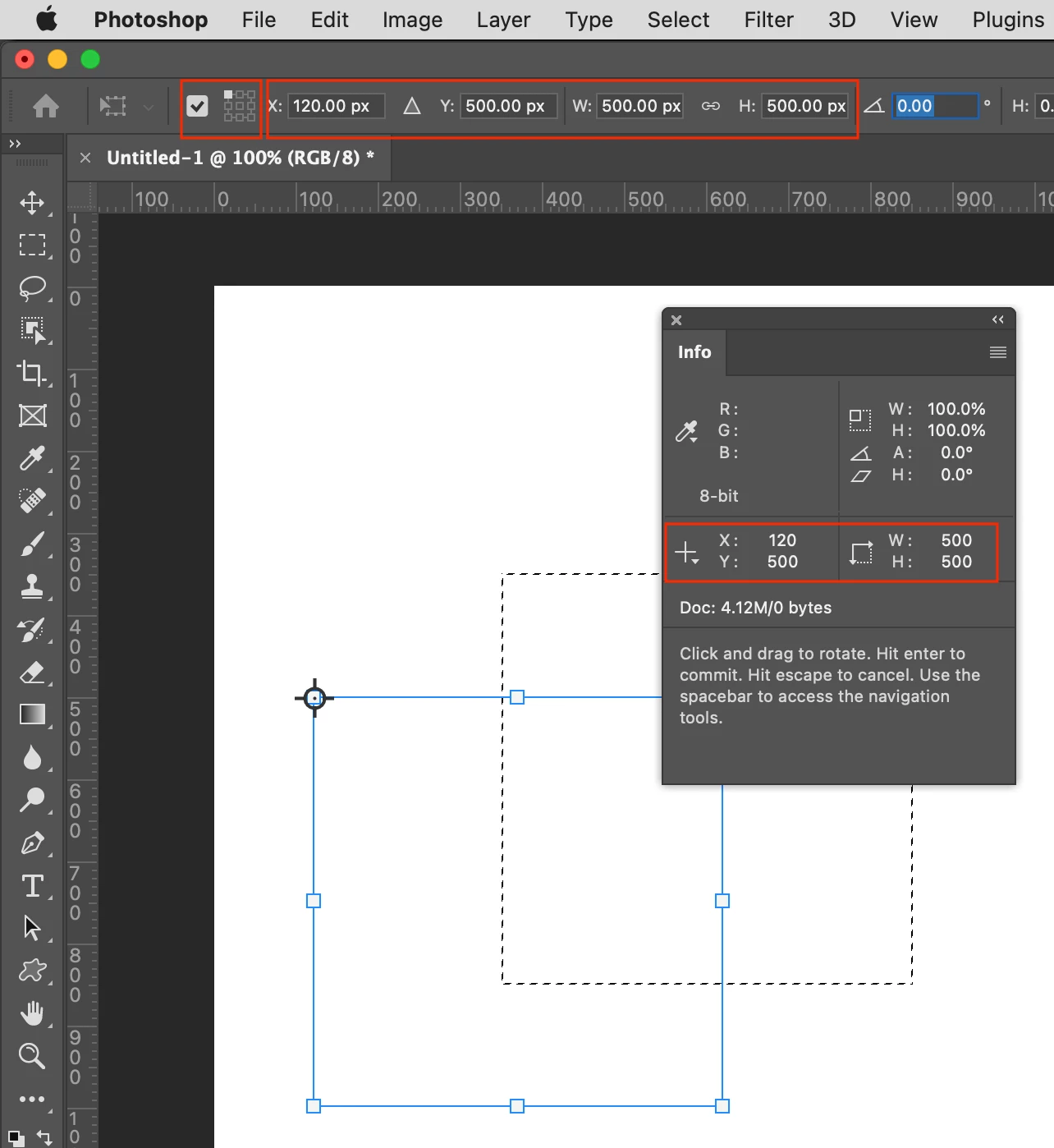Toggle the maintain aspect ratio link
This screenshot has height=1148, width=1054.
click(711, 106)
